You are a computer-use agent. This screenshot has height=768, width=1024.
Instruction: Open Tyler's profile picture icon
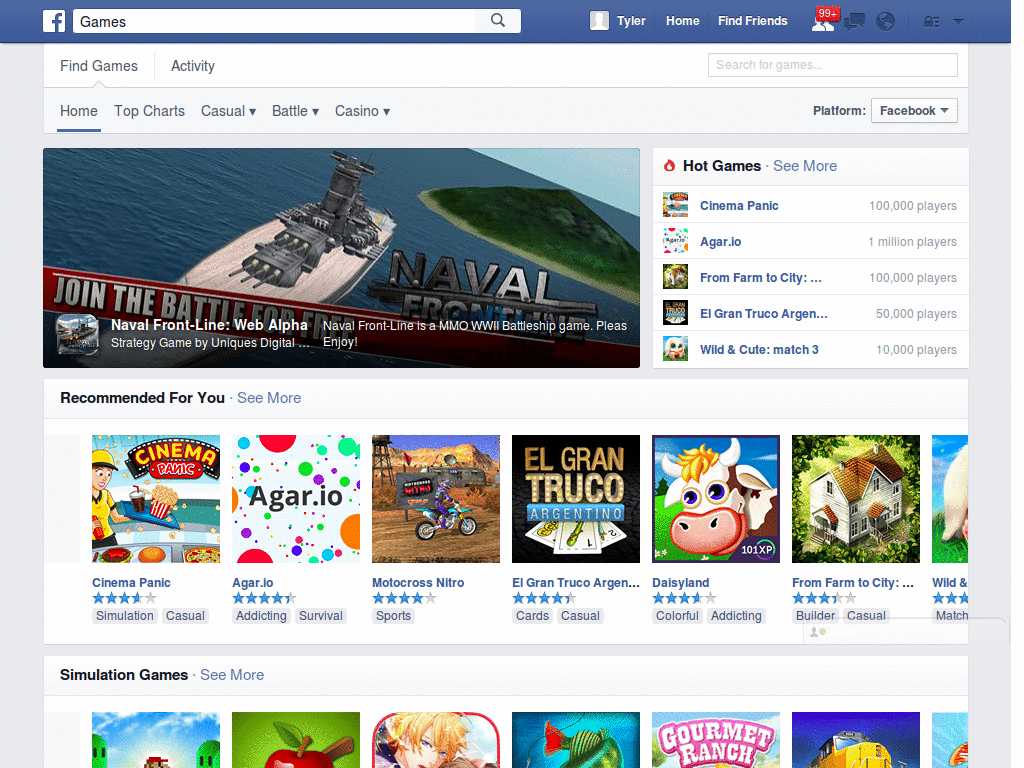tap(599, 21)
